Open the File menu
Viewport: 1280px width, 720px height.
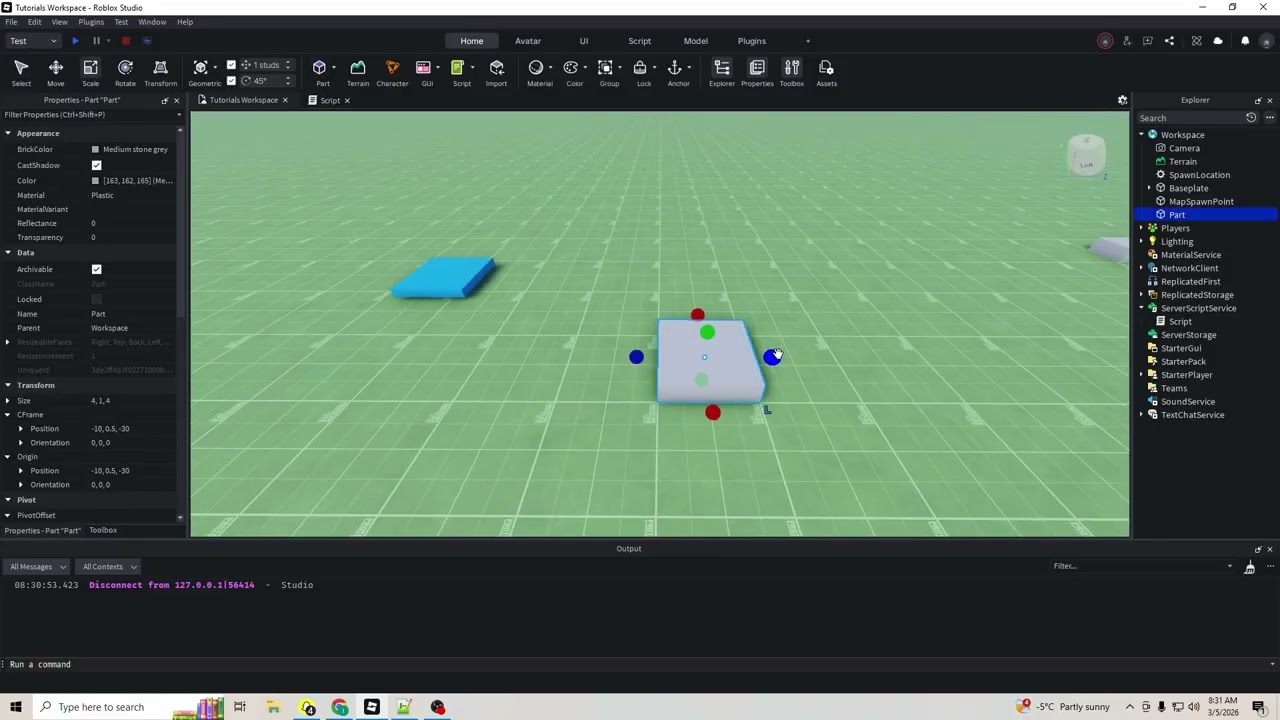pos(11,22)
